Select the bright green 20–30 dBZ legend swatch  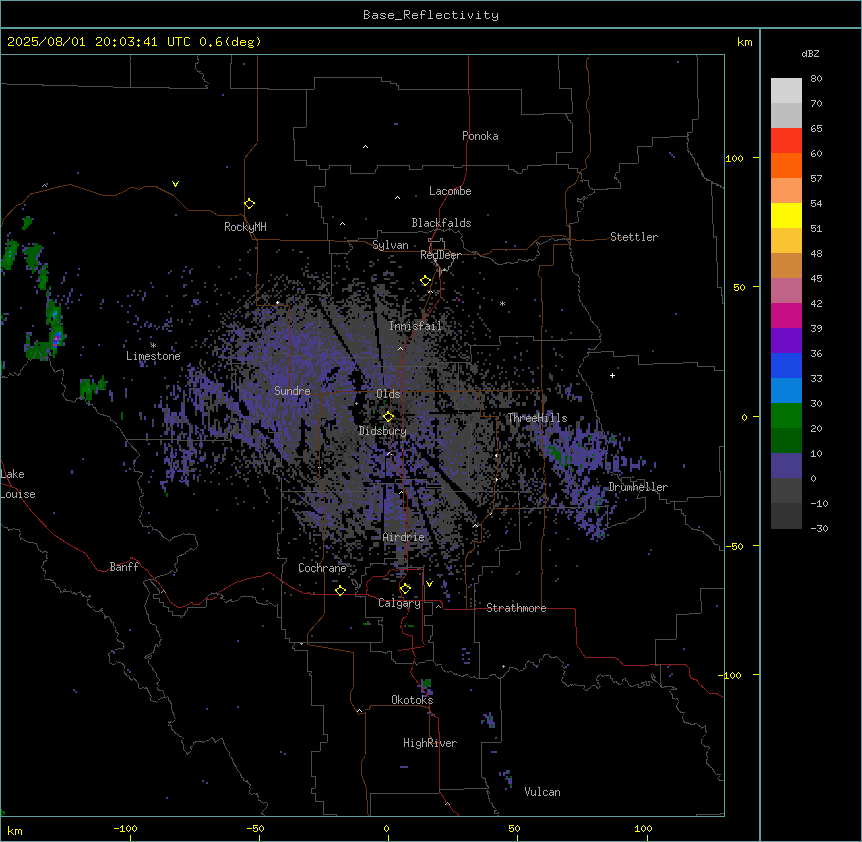click(786, 416)
